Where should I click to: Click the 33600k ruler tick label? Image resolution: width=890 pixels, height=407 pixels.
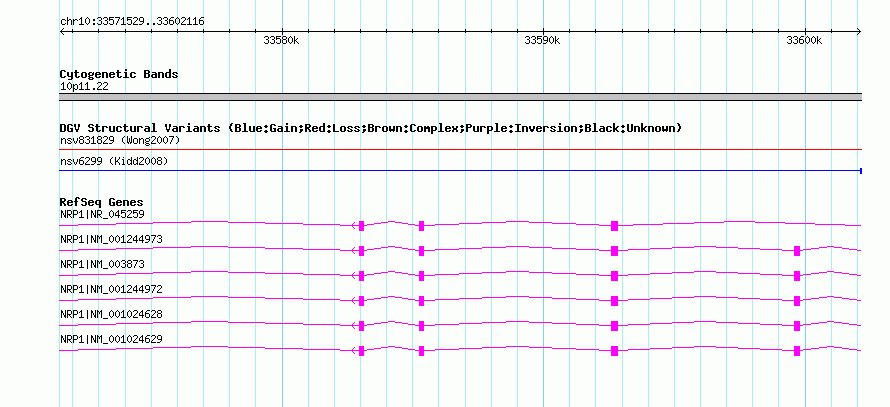(x=804, y=40)
